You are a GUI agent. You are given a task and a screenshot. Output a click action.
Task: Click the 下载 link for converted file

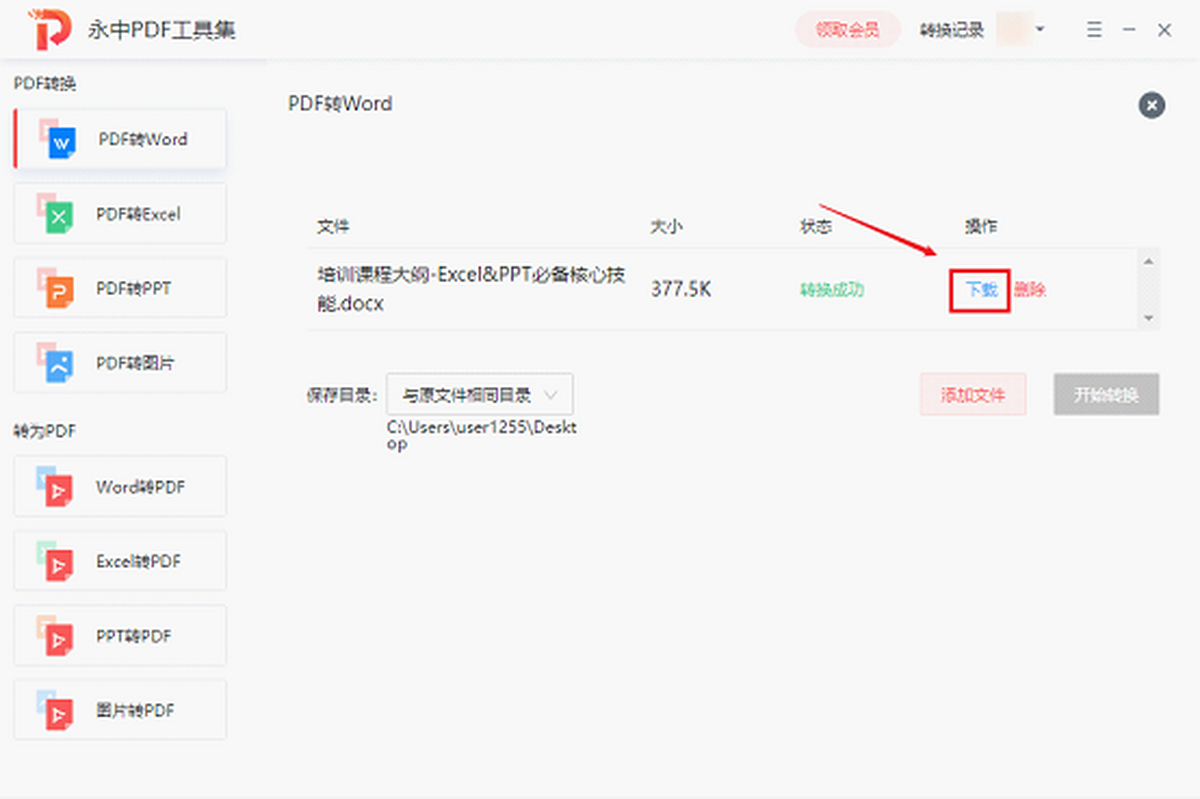(980, 290)
